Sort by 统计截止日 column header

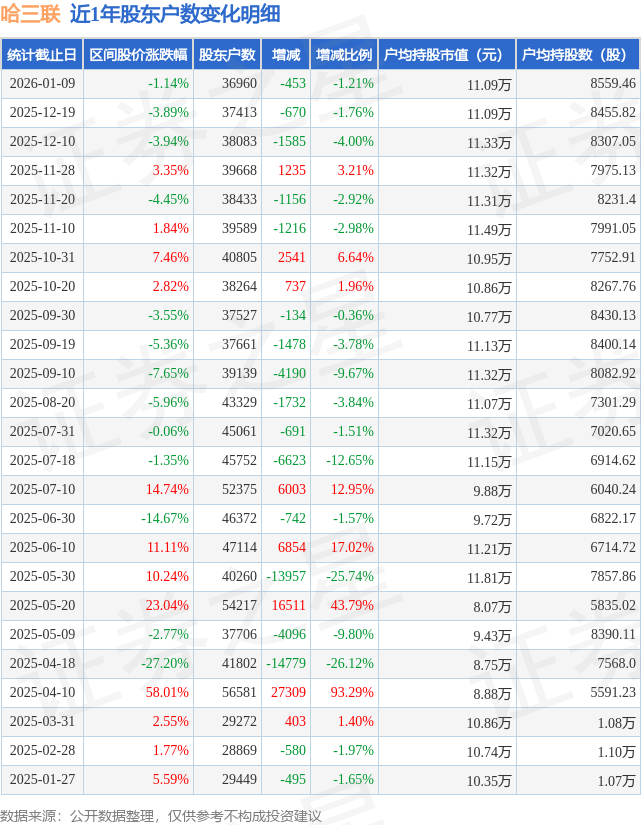click(41, 55)
